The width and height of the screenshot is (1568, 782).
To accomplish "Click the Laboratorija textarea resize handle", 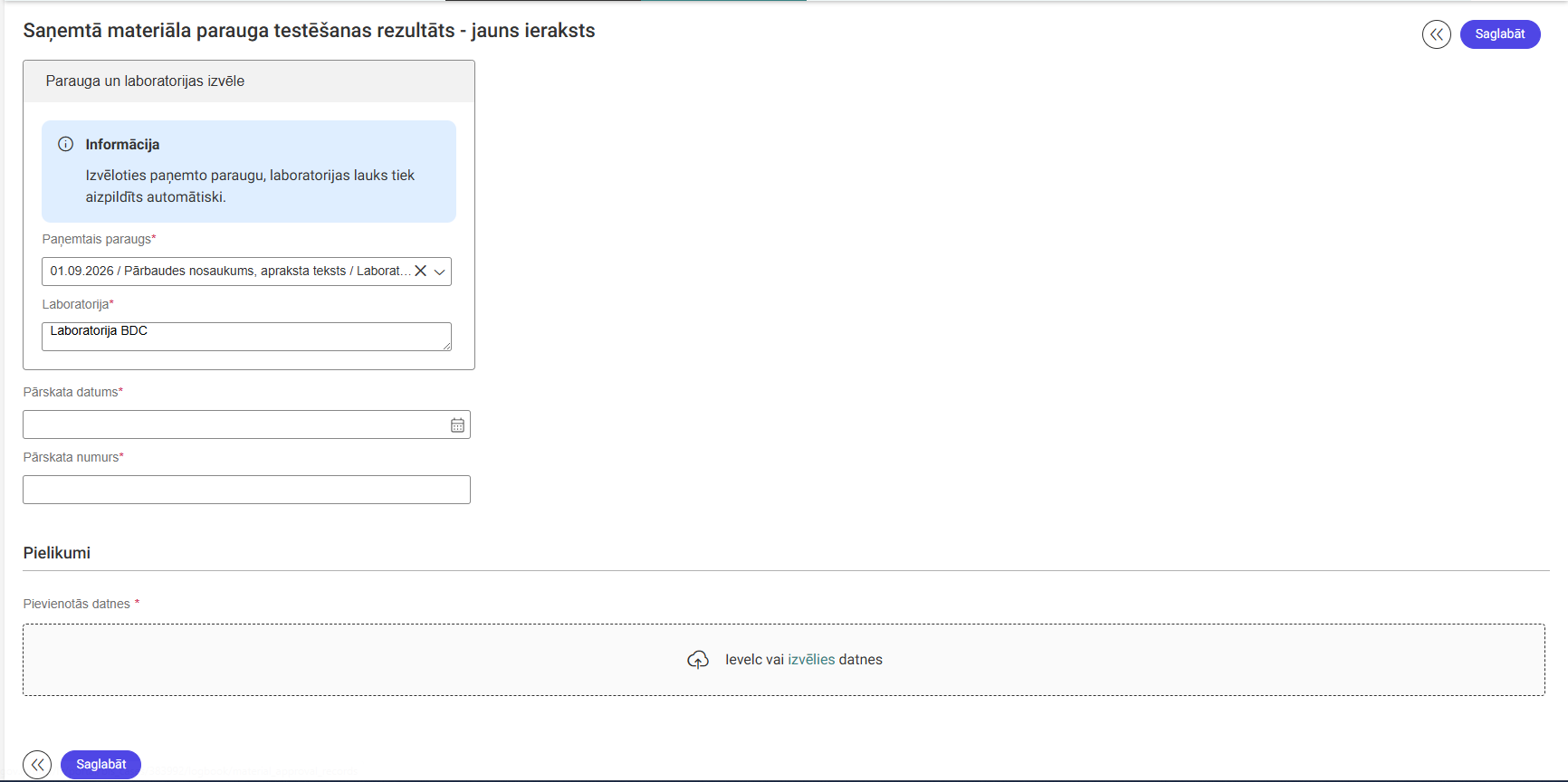I will (x=446, y=346).
